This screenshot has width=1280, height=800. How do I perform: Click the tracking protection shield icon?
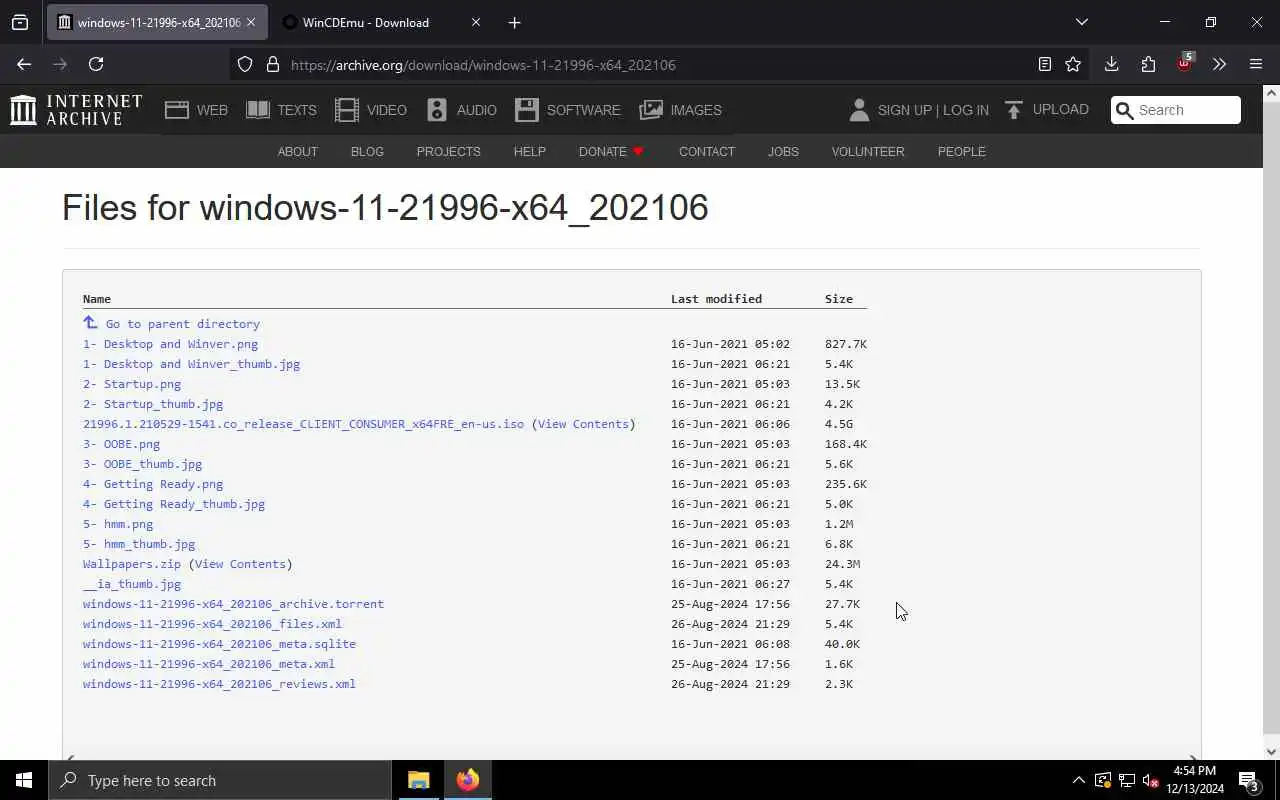[245, 64]
